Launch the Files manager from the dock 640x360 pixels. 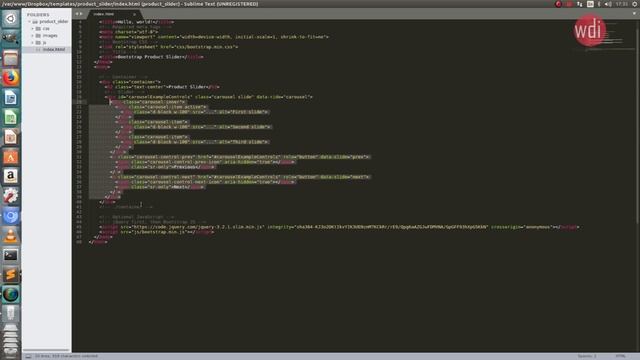click(11, 58)
